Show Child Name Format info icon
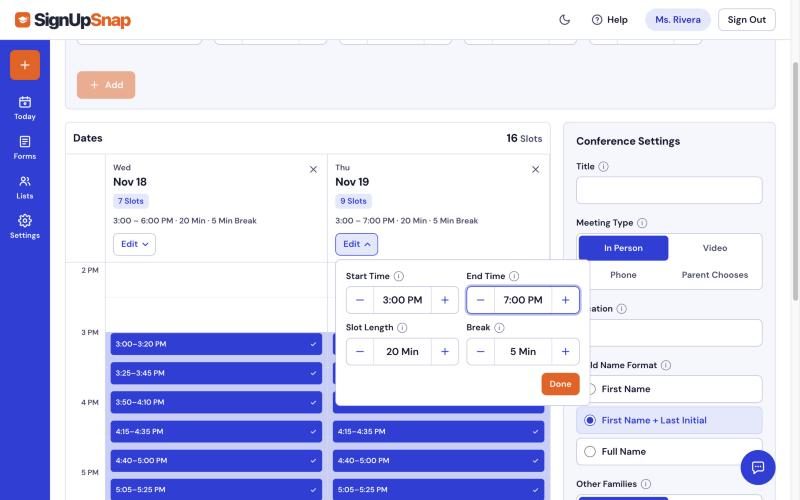800x500 pixels. [666, 365]
